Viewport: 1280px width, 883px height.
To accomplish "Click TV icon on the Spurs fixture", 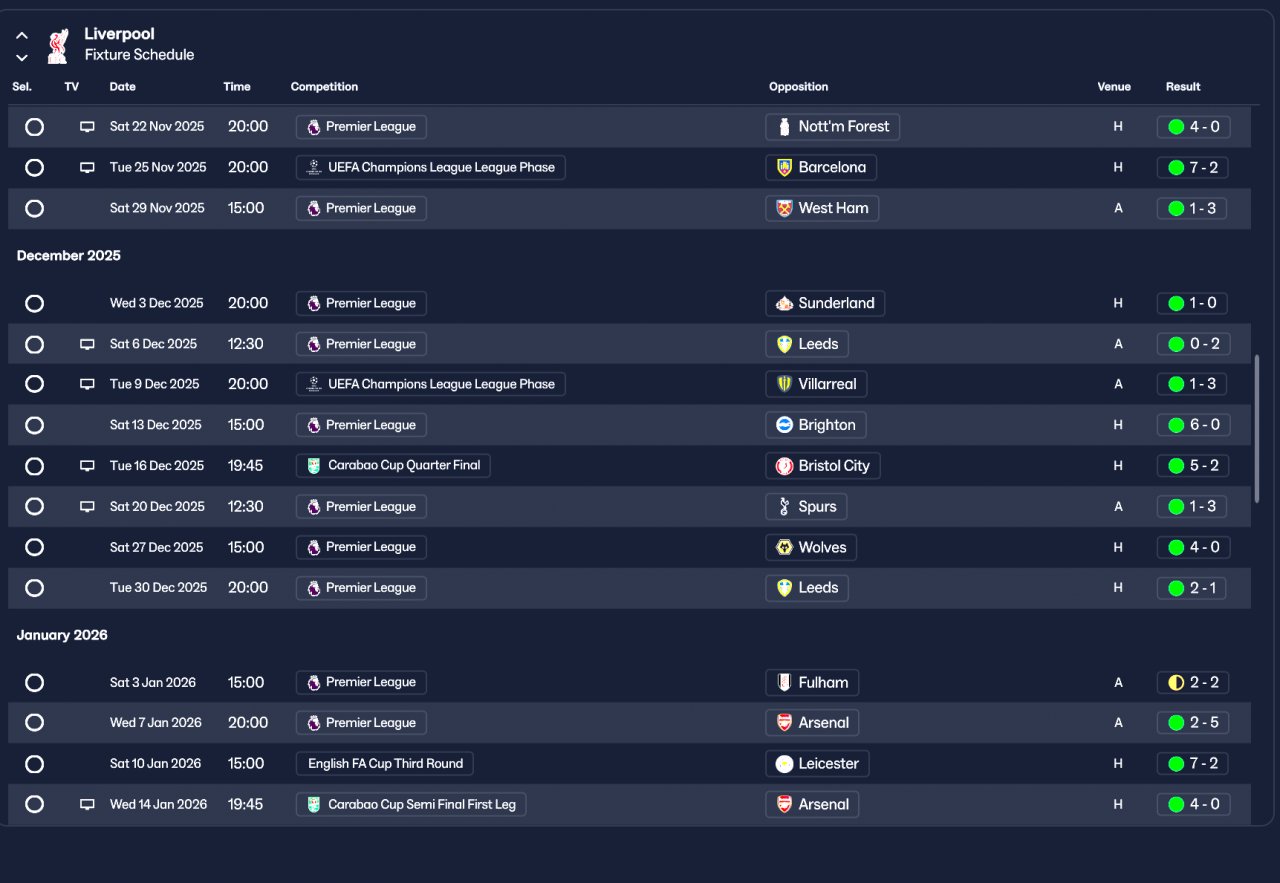I will coord(88,507).
